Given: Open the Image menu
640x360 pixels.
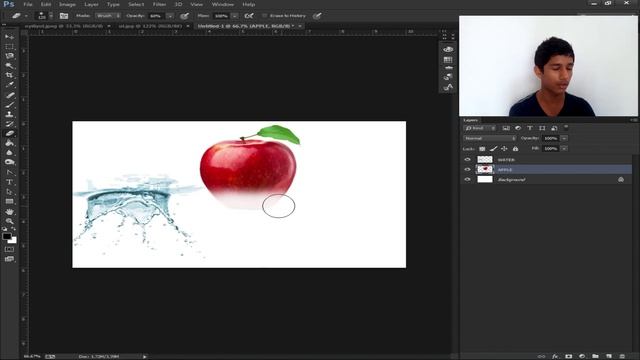Looking at the screenshot, I should (x=67, y=4).
